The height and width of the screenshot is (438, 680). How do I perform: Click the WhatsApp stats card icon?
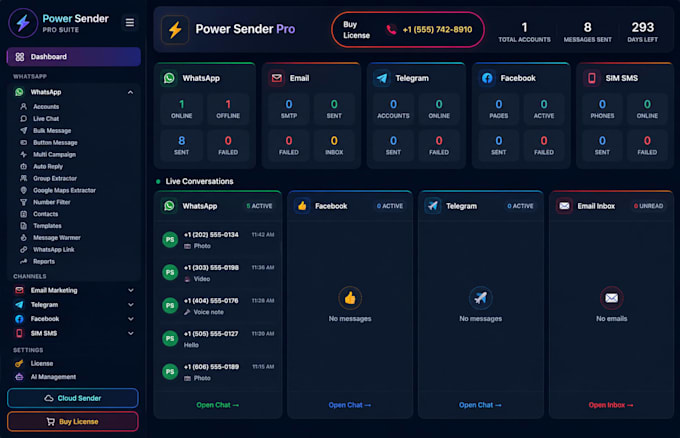point(169,78)
